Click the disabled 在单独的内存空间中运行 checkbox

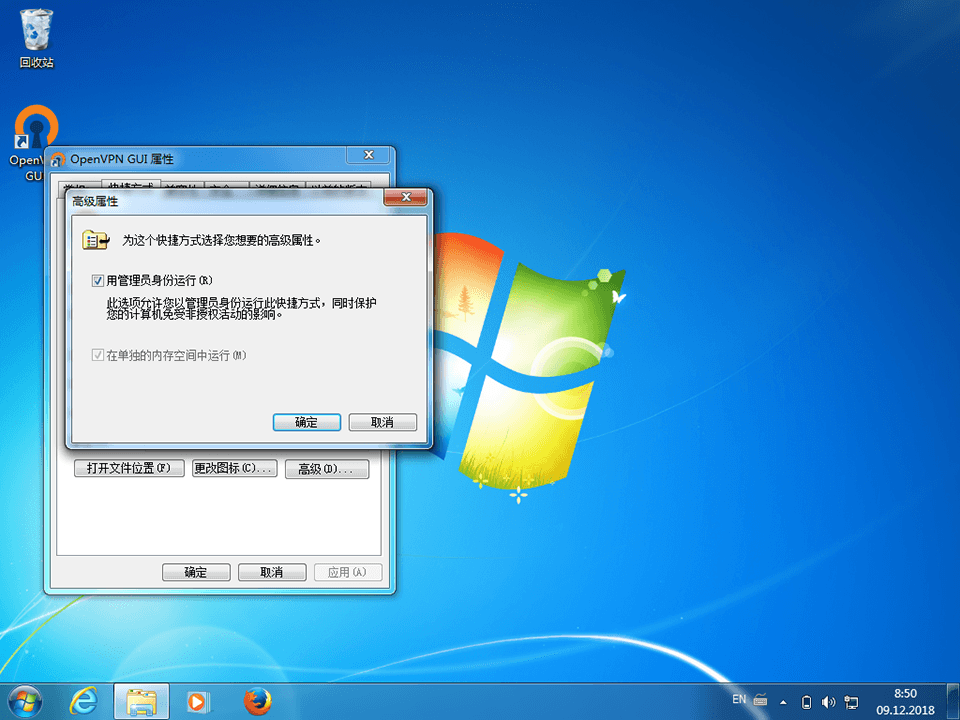click(97, 355)
